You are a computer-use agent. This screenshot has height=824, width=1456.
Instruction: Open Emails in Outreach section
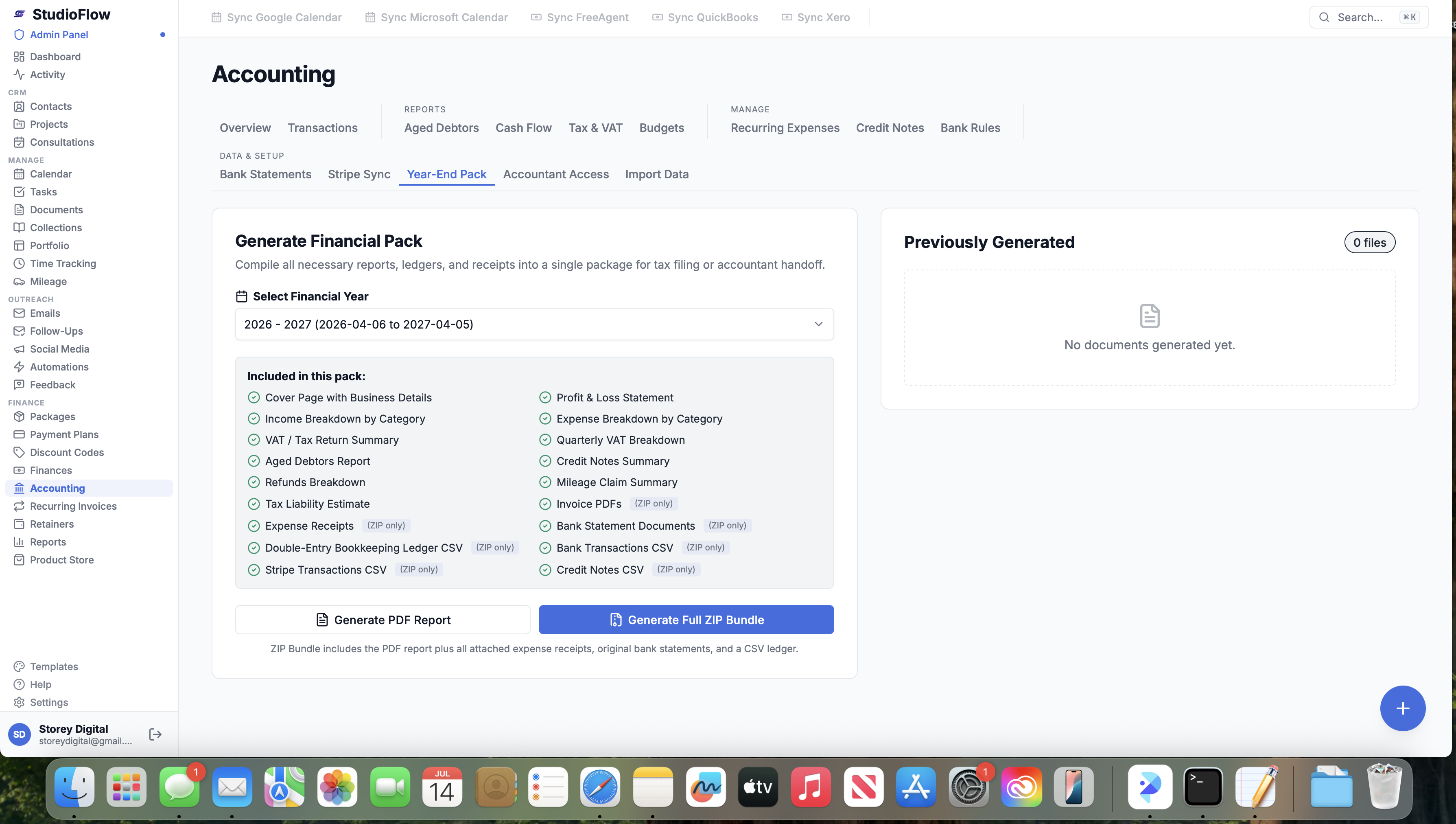[x=45, y=313]
